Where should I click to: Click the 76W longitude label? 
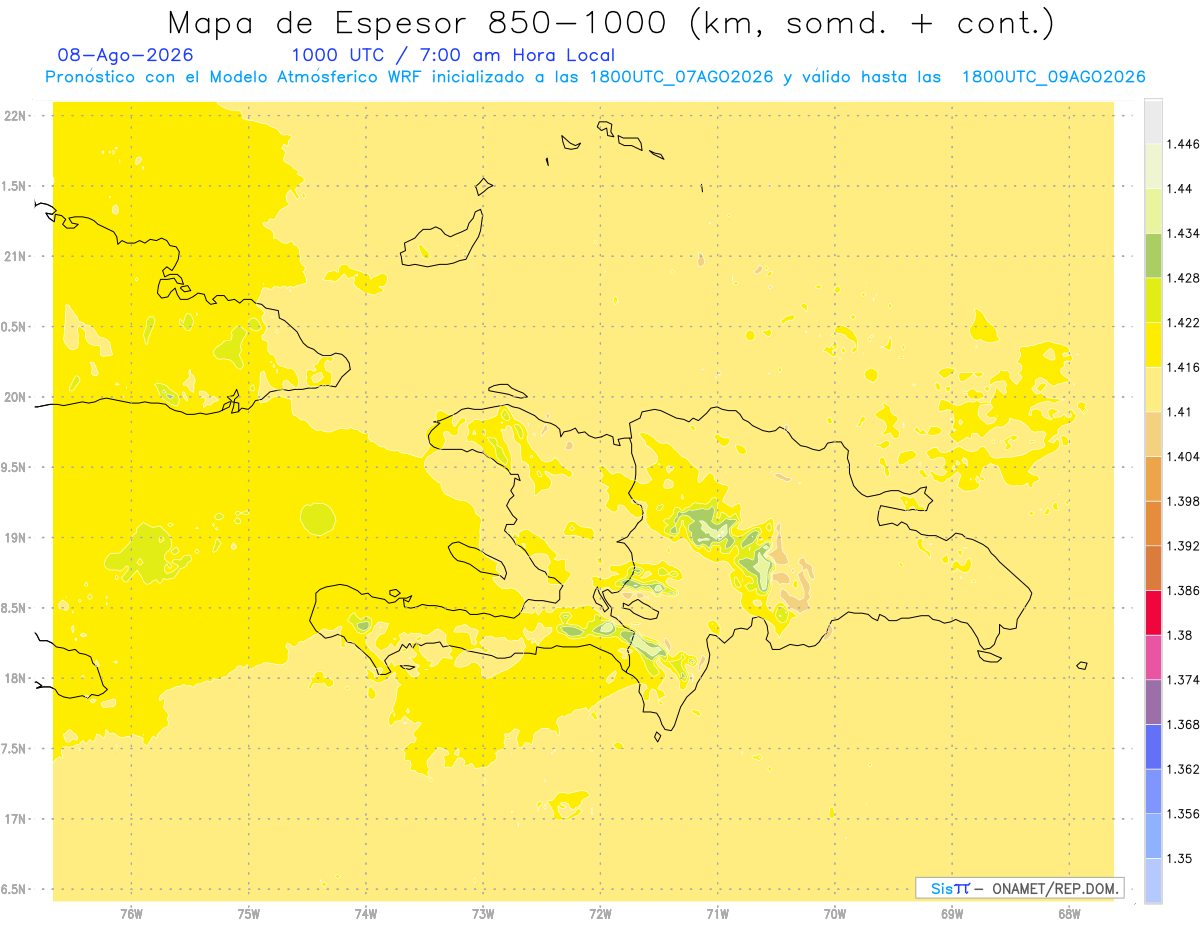click(x=131, y=913)
